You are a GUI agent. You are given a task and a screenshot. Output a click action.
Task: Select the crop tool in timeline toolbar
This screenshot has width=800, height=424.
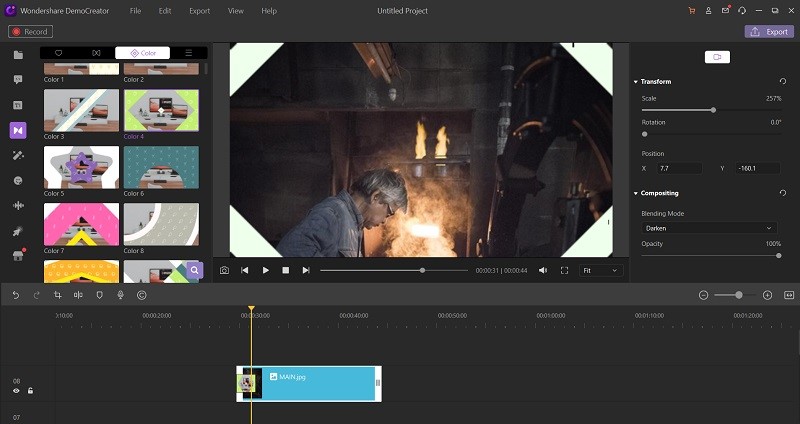[58, 295]
